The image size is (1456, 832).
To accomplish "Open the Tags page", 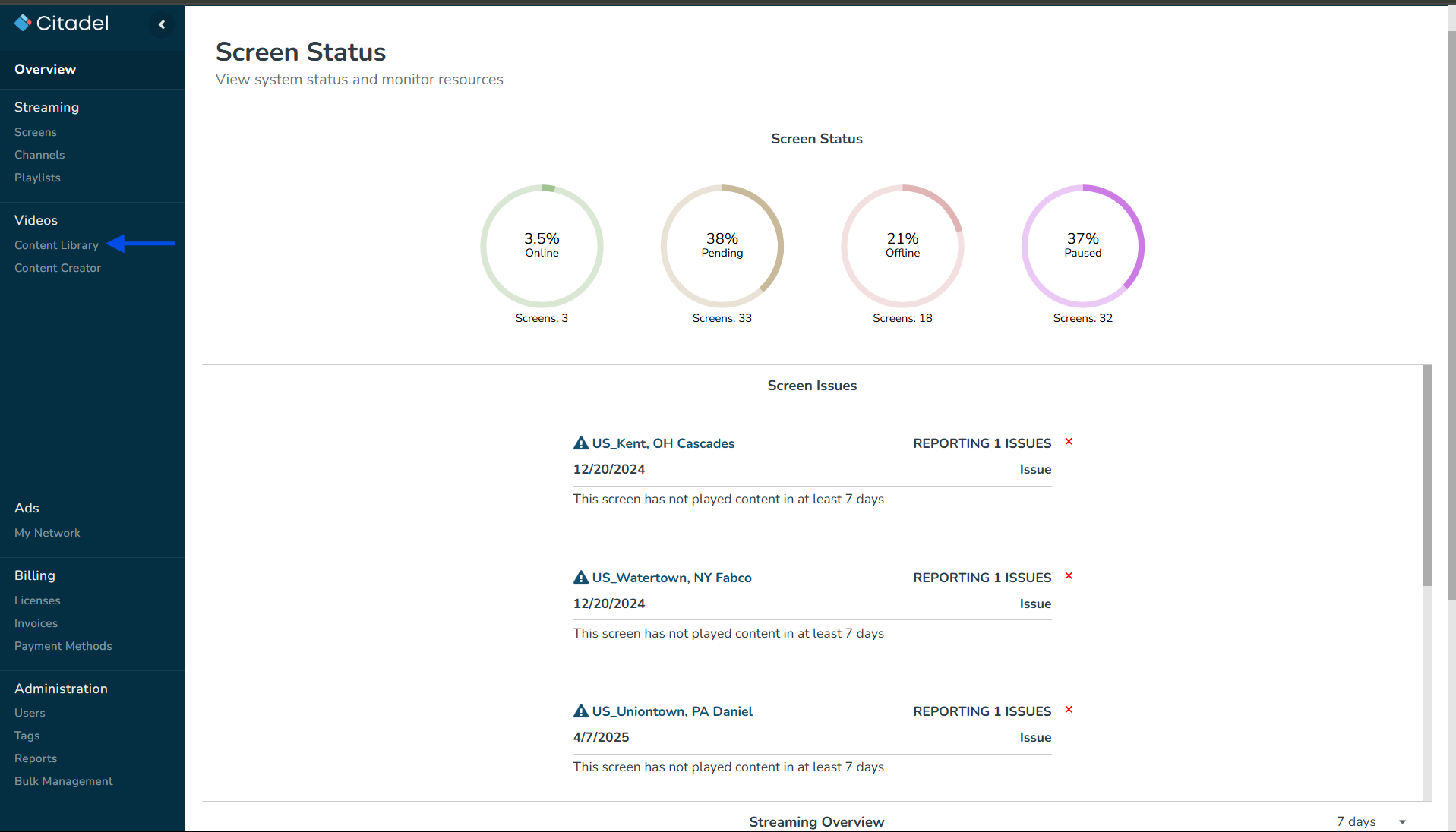I will pos(27,736).
